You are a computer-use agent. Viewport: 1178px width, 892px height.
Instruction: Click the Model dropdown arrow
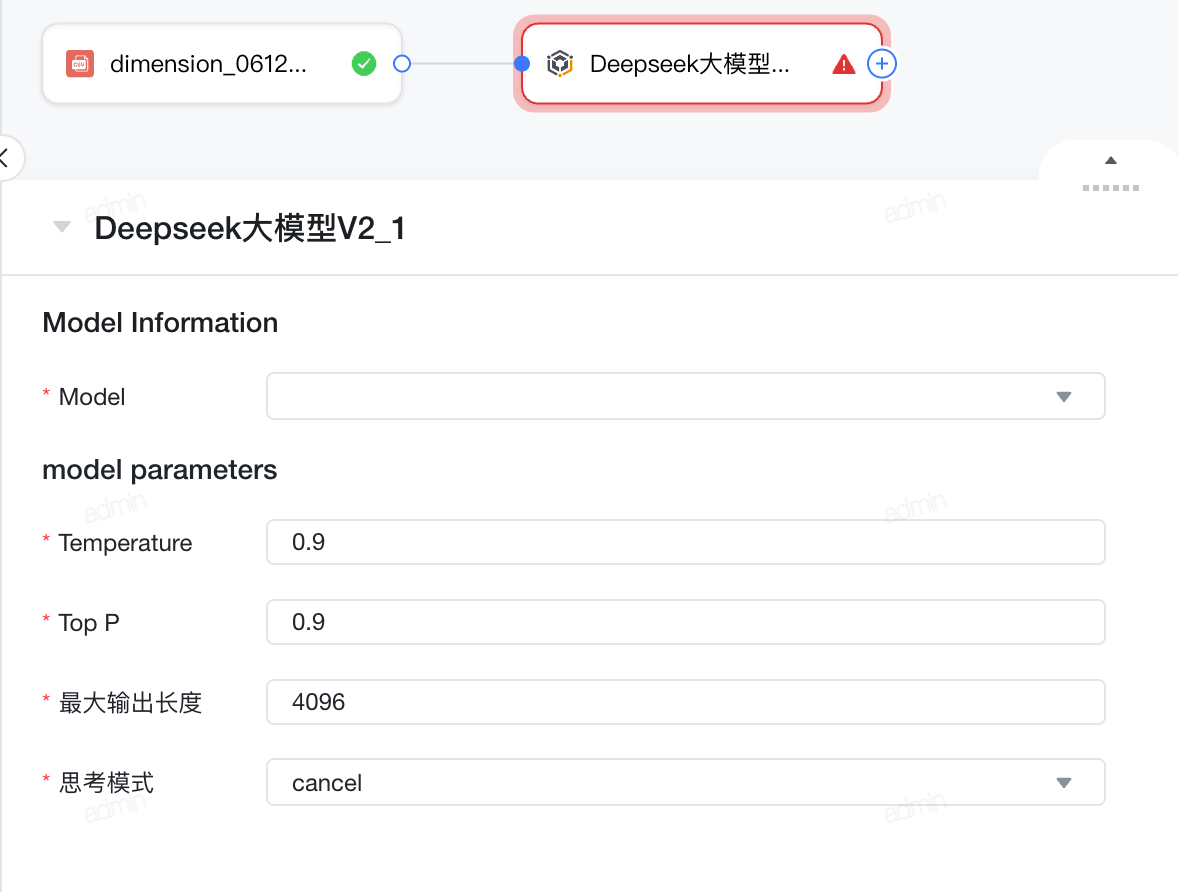pyautogui.click(x=1064, y=397)
